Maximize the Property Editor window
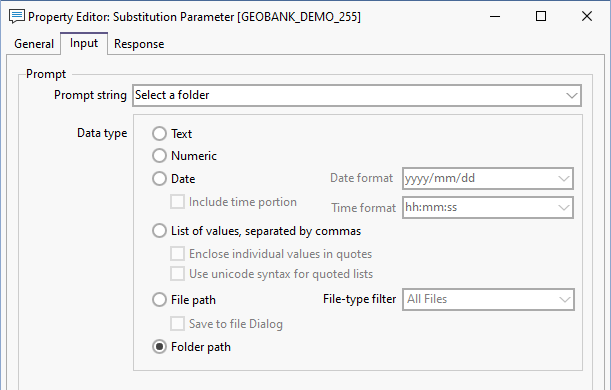This screenshot has height=390, width=611. tap(541, 16)
